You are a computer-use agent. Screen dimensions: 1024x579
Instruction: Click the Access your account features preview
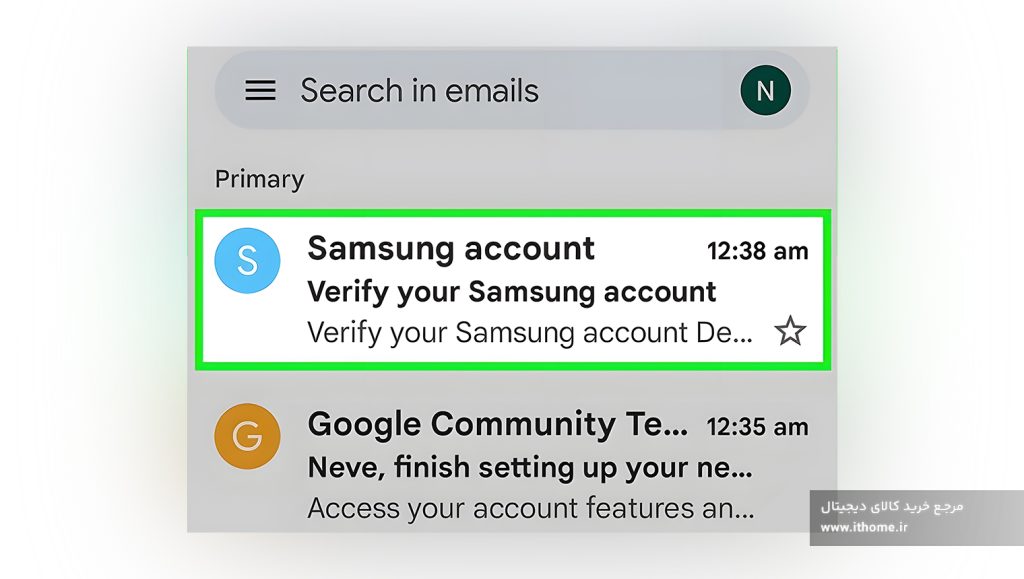point(530,508)
